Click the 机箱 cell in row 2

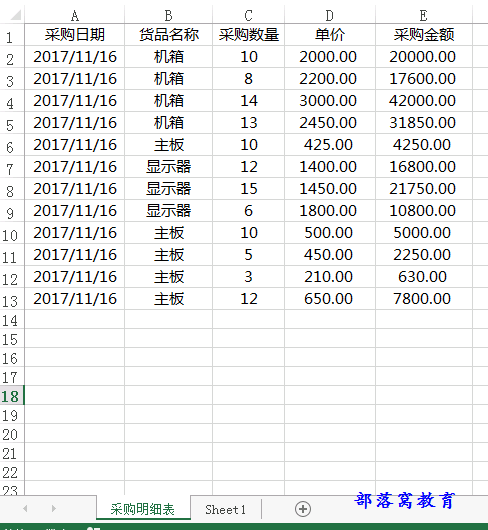point(169,57)
